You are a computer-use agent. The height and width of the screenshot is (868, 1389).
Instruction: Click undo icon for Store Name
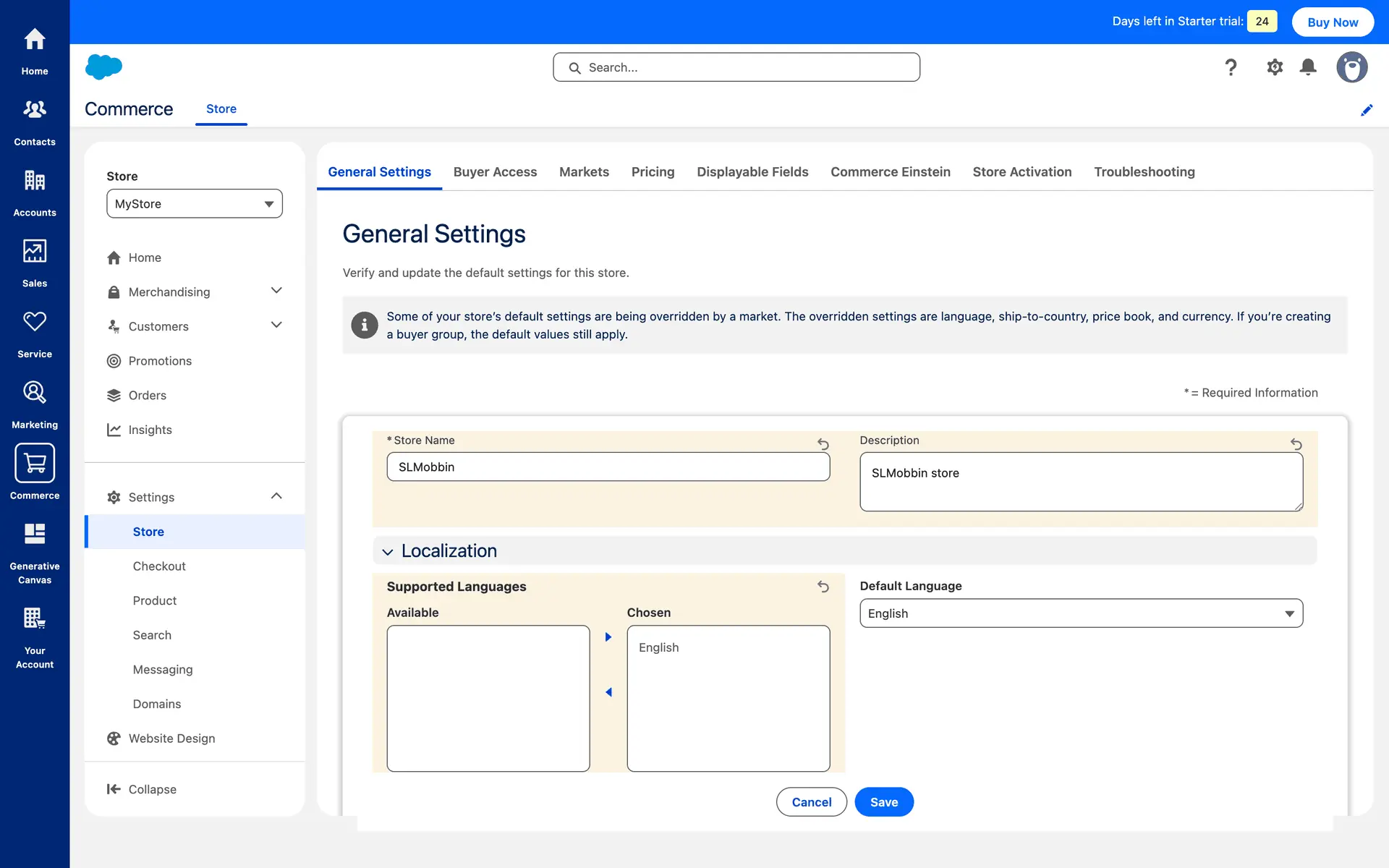point(823,443)
